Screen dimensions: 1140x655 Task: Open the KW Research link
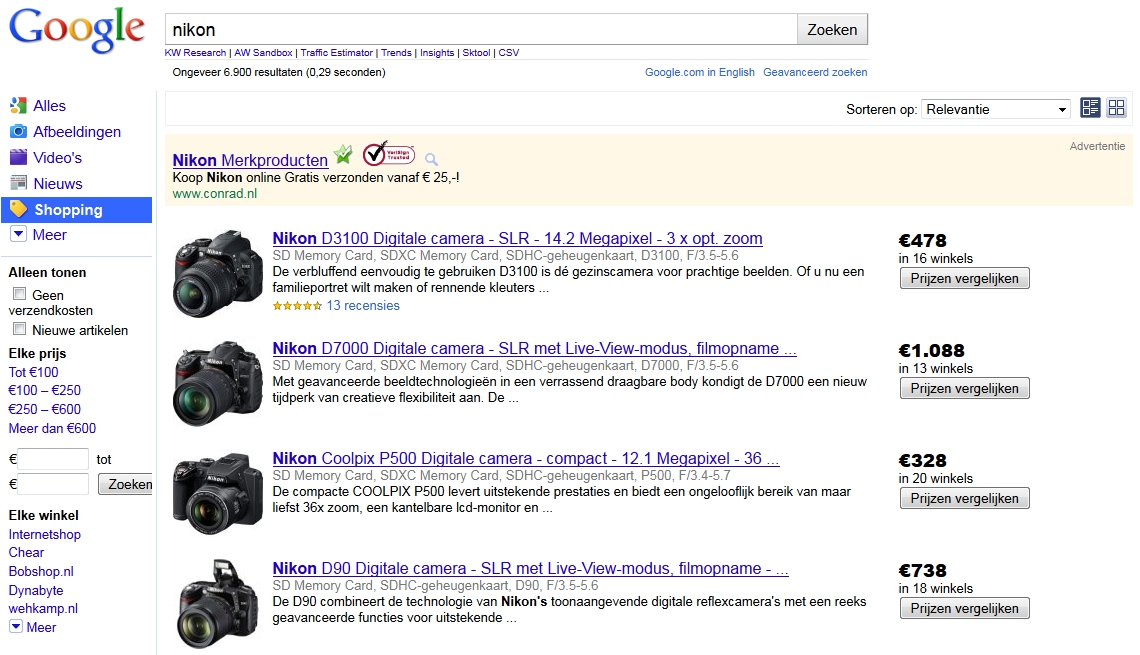coord(195,52)
